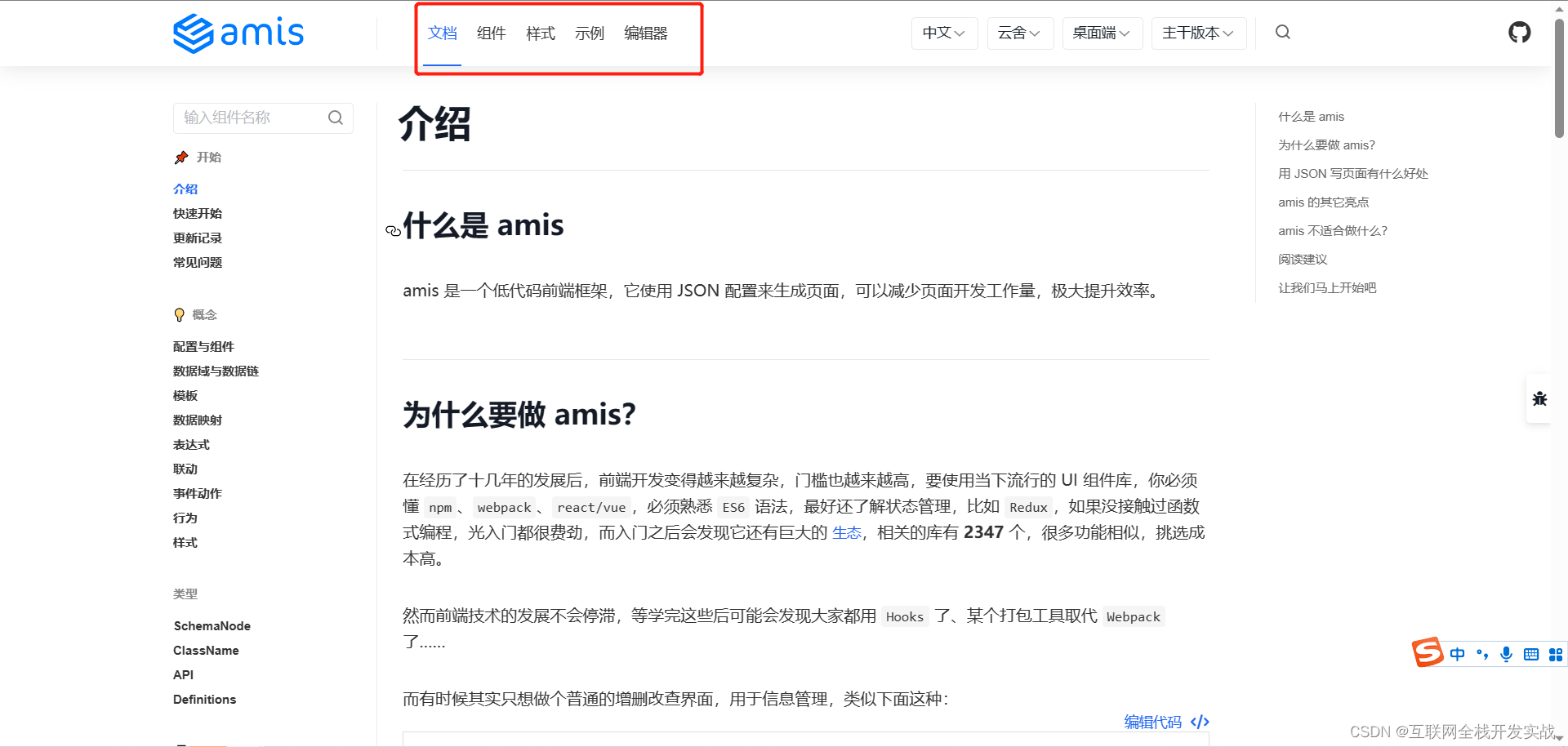
Task: Open the GitHub repository icon
Action: 1519,33
